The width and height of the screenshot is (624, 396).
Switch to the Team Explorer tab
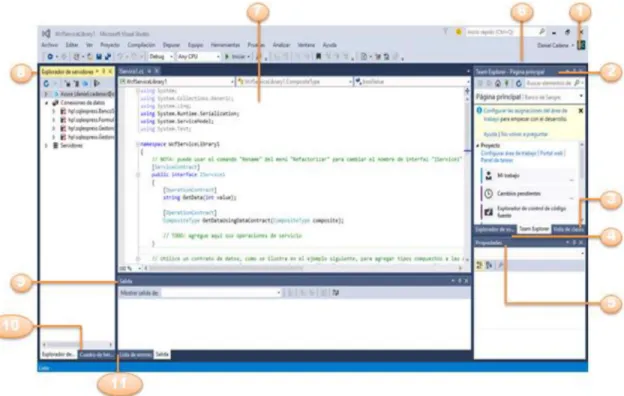[x=534, y=229]
